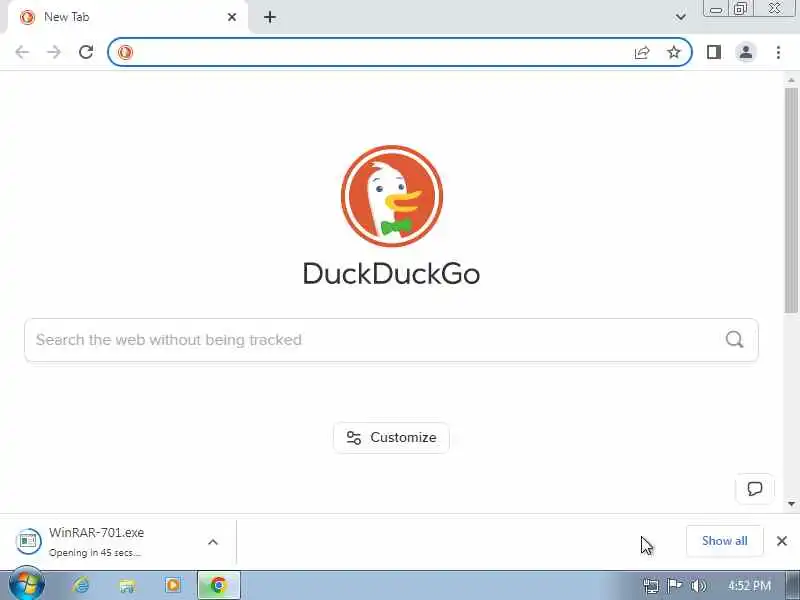Click the scrollbar down arrow
This screenshot has height=600, width=800.
791,504
